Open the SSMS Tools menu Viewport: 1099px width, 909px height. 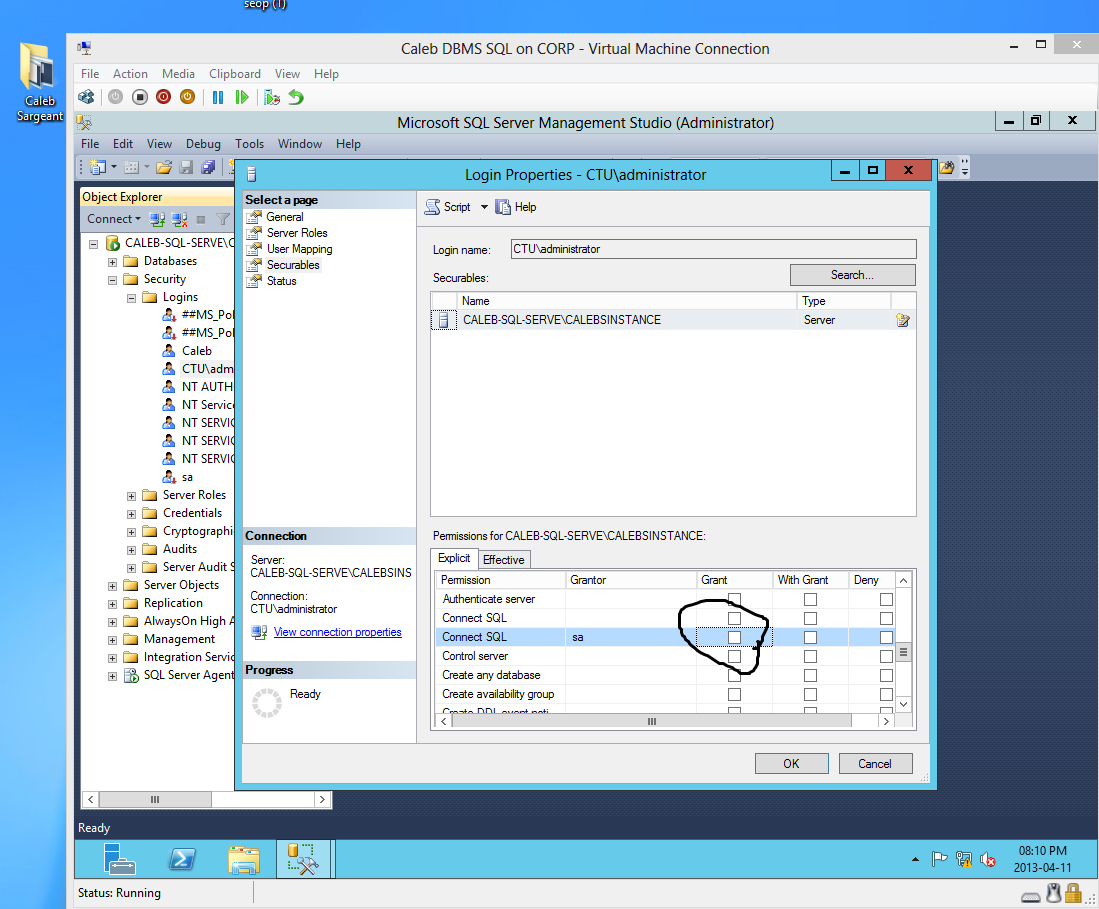coord(250,144)
